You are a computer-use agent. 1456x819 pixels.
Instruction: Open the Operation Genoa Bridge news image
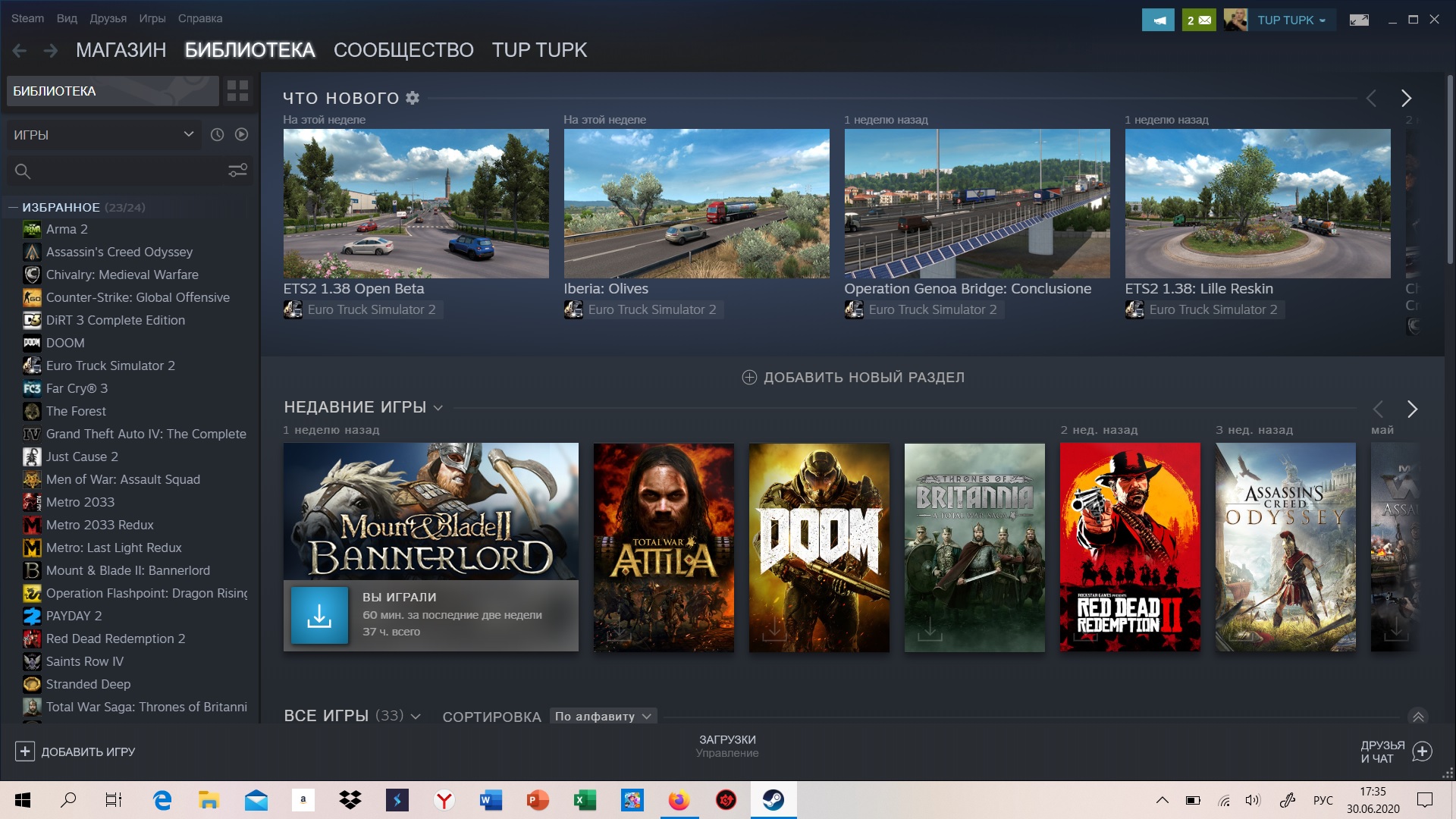coord(977,203)
